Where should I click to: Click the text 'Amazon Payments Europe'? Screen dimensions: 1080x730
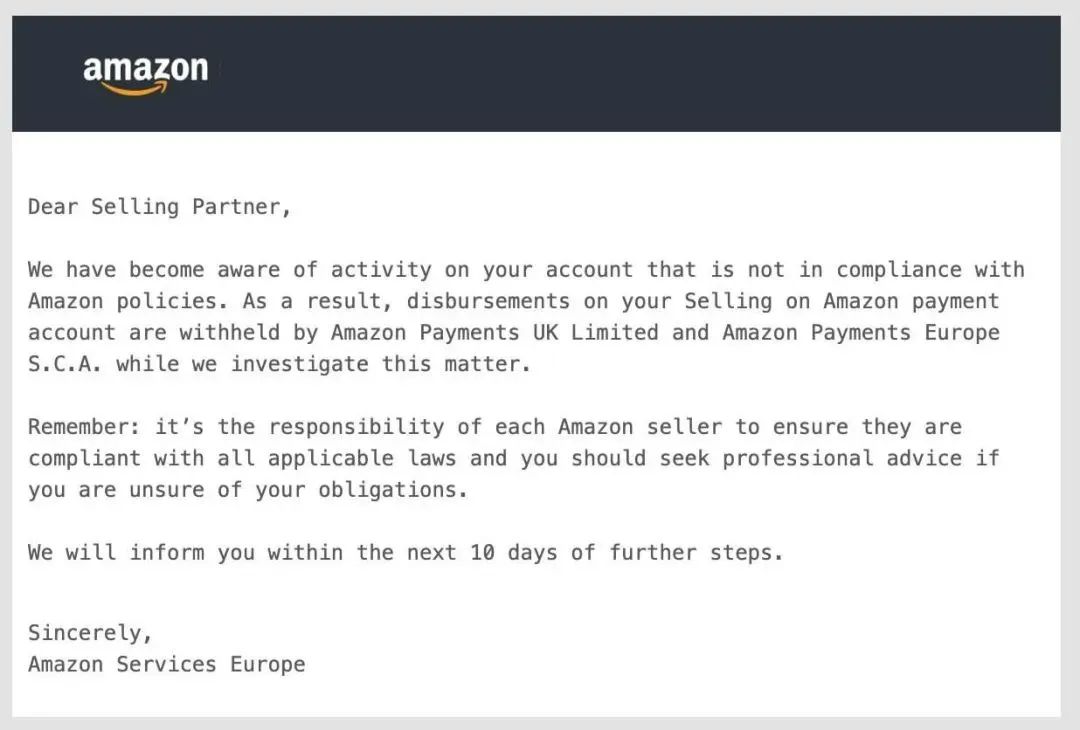tap(861, 333)
